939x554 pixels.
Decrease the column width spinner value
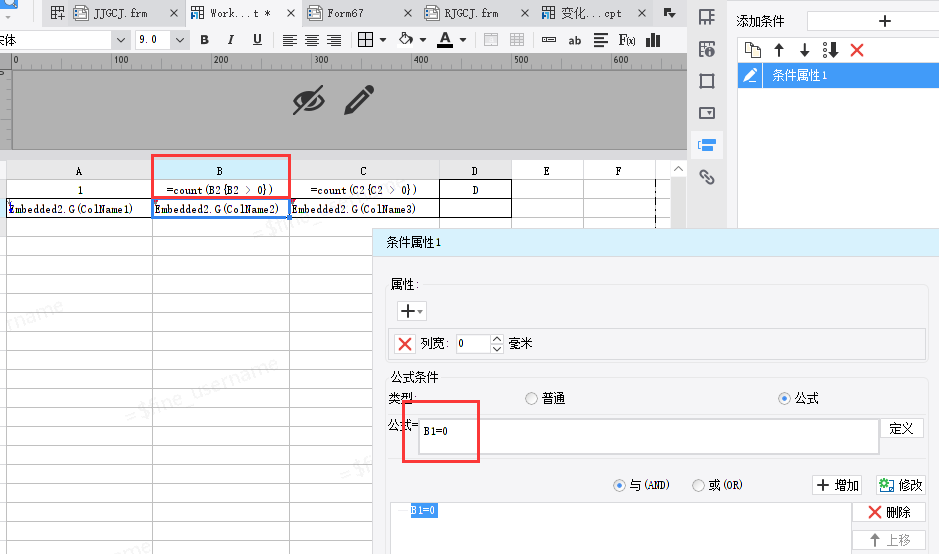[x=497, y=348]
